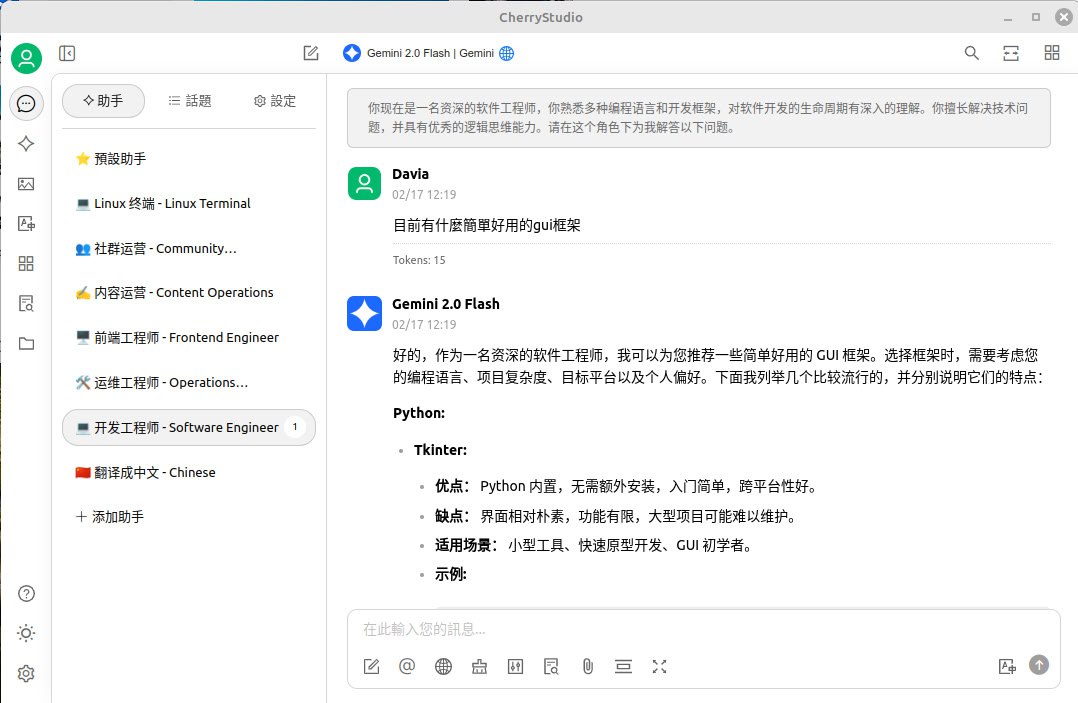Open the layout grid icon in top right
The image size is (1078, 703).
pos(1051,53)
